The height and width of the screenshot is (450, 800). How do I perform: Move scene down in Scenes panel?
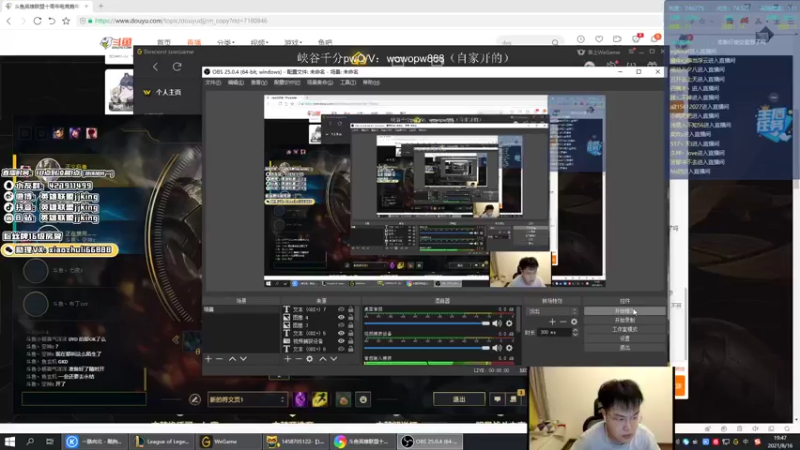(x=243, y=359)
